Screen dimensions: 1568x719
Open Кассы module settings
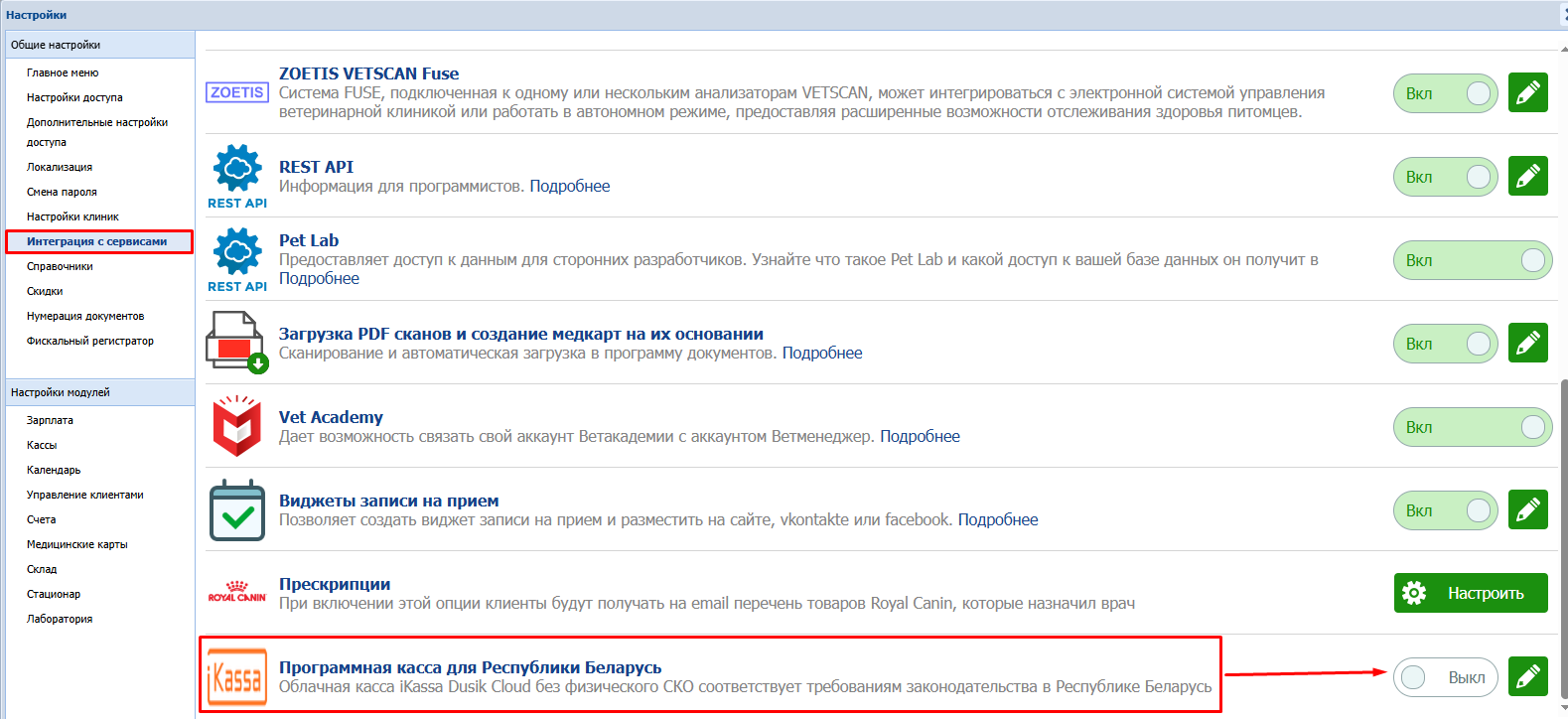(42, 445)
